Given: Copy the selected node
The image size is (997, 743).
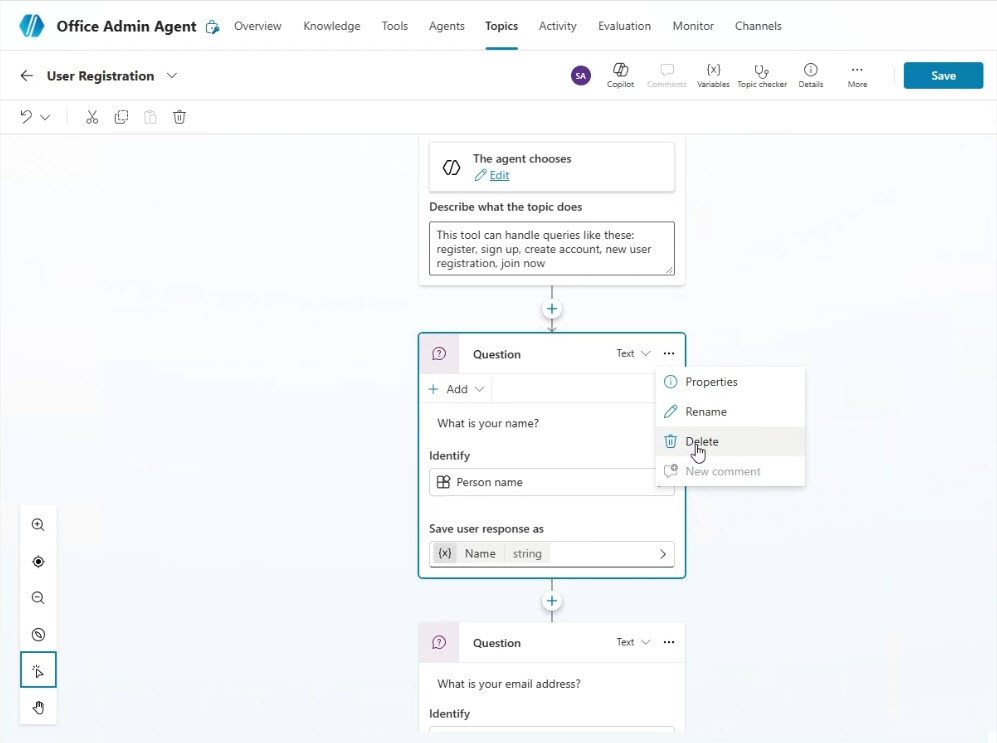Looking at the screenshot, I should point(121,117).
